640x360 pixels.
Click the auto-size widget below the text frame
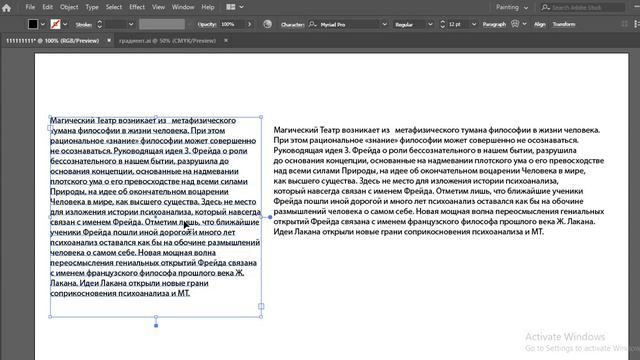click(x=156, y=325)
